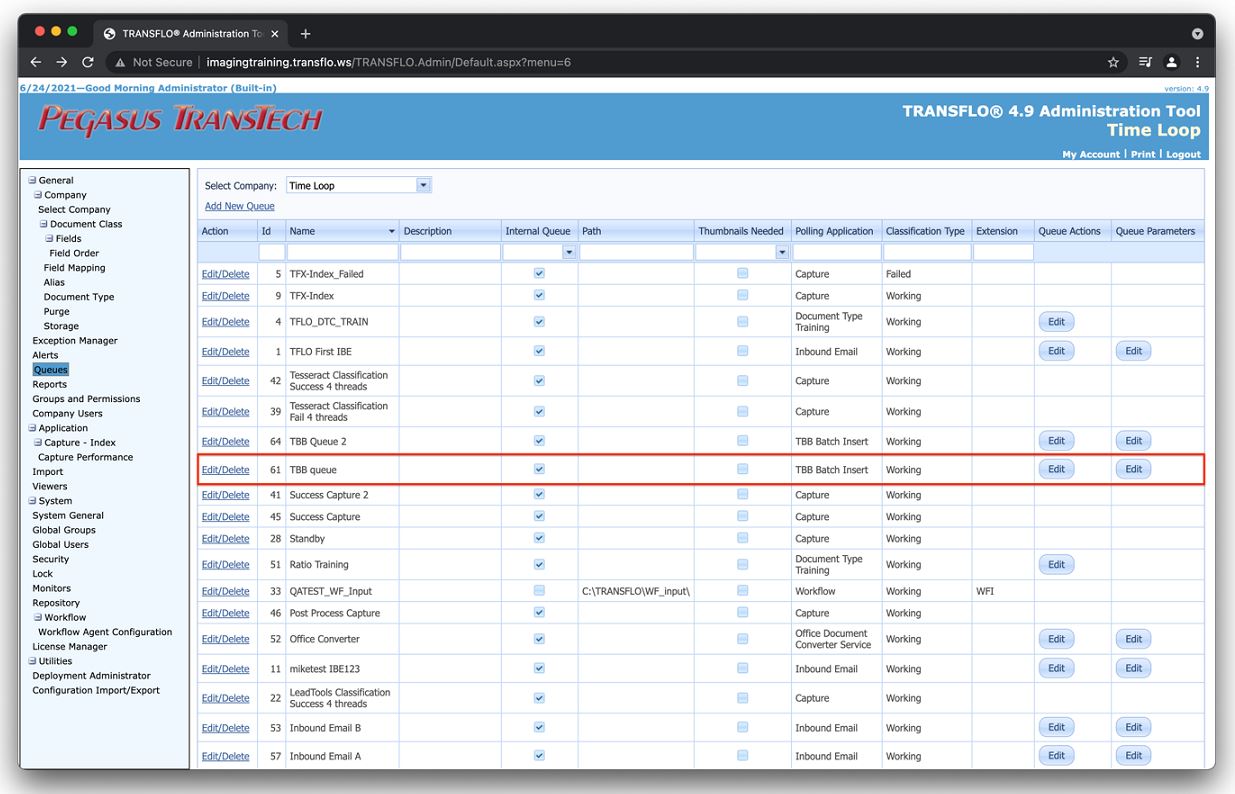Close the TRANSFLO Administration Tool tab
Viewport: 1235px width, 794px height.
275,34
